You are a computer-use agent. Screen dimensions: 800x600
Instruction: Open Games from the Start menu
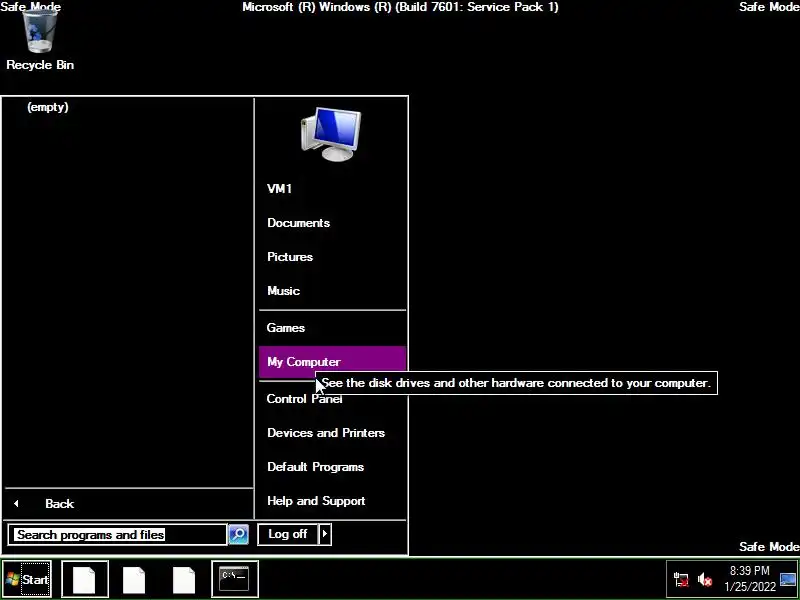(332, 328)
